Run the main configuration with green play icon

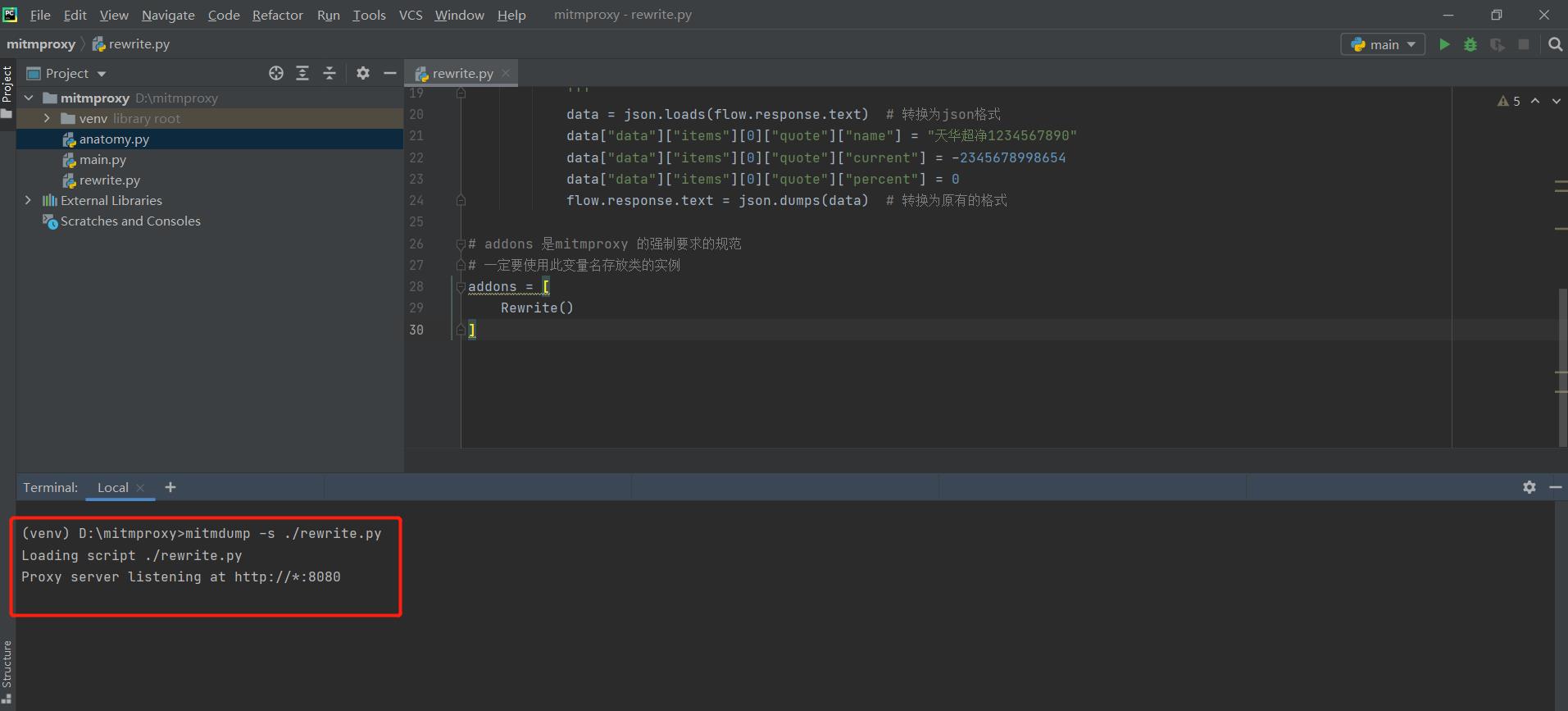1444,44
